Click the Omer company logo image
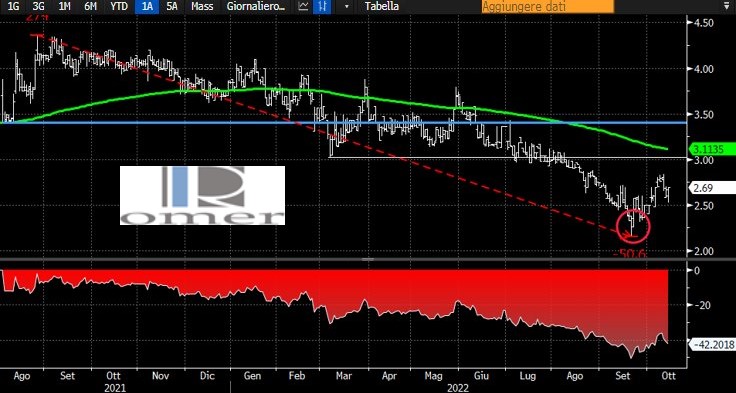Screen dimensions: 736x393 [202, 195]
